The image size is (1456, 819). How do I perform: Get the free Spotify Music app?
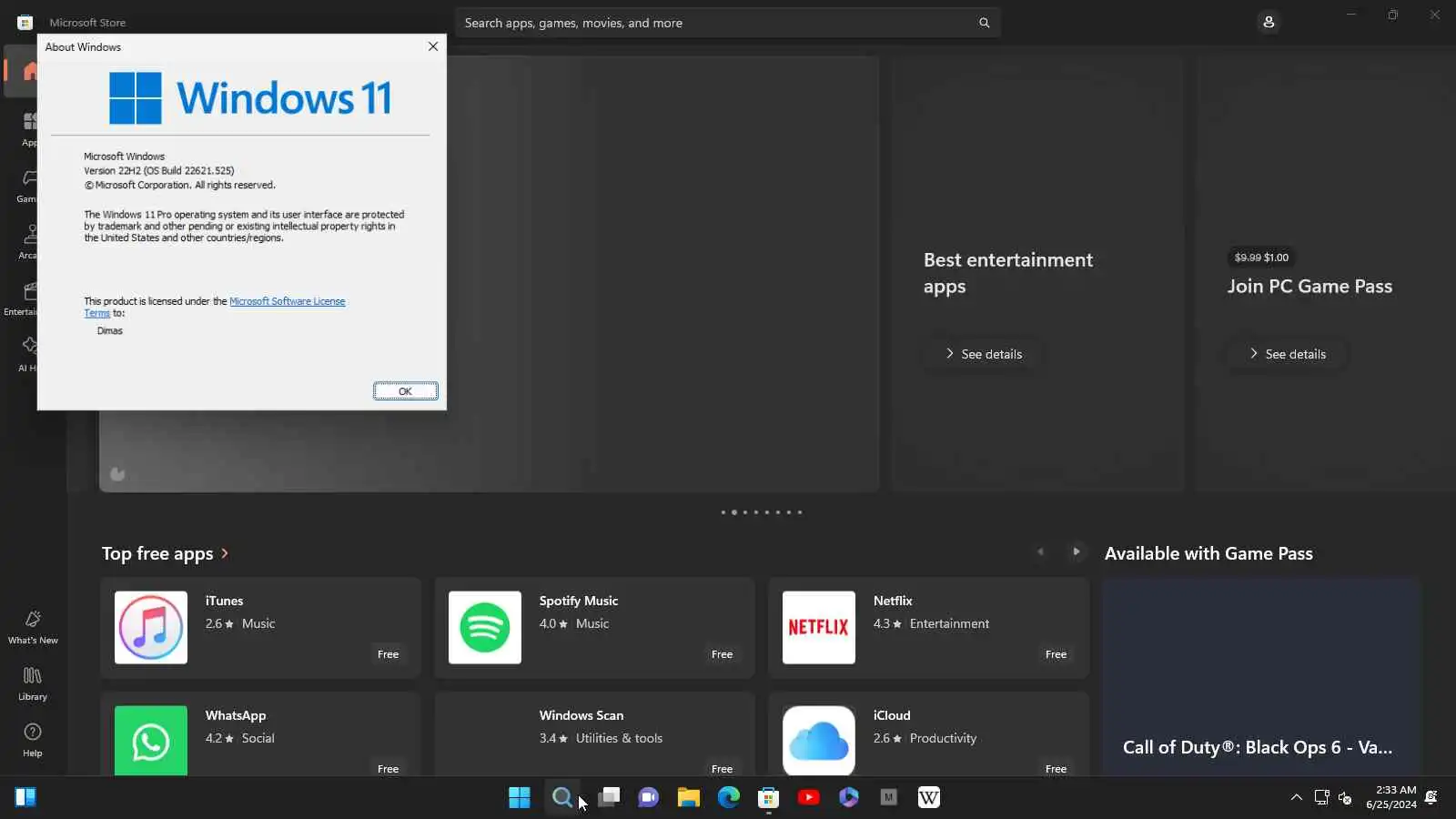(722, 654)
